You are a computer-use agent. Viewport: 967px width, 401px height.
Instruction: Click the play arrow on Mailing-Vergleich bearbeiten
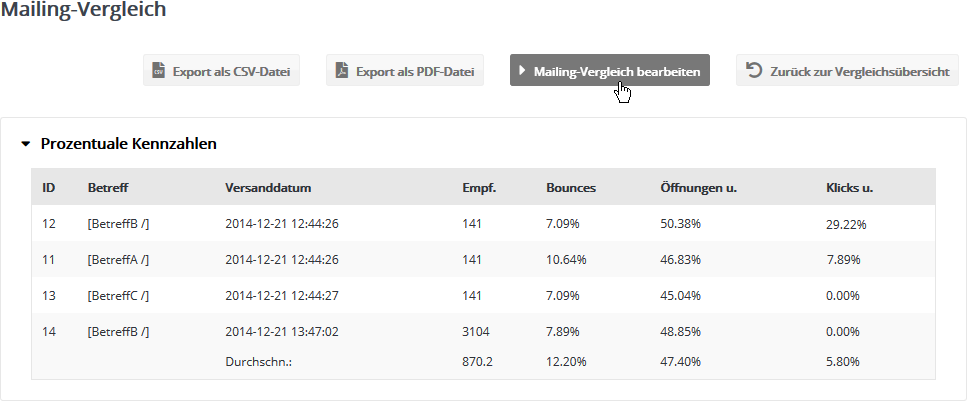(x=522, y=71)
